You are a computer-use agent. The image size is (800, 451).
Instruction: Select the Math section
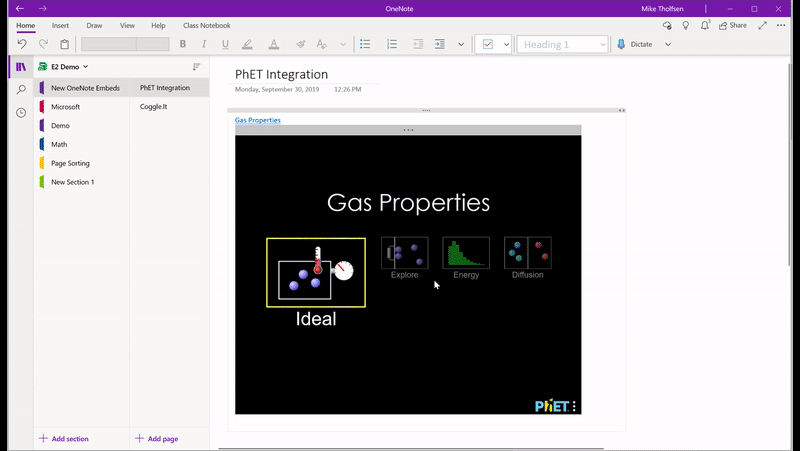tap(82, 144)
